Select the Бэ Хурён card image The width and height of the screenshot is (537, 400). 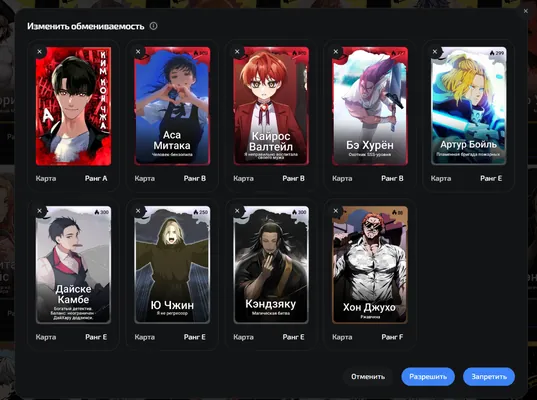[x=370, y=106]
